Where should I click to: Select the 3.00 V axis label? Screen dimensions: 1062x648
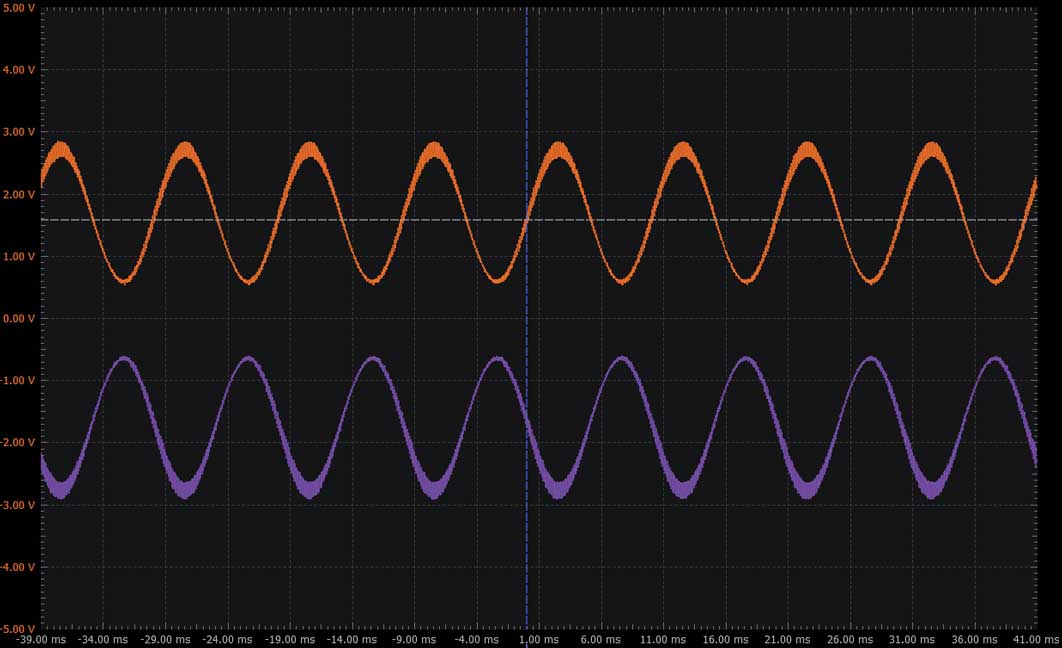19,132
